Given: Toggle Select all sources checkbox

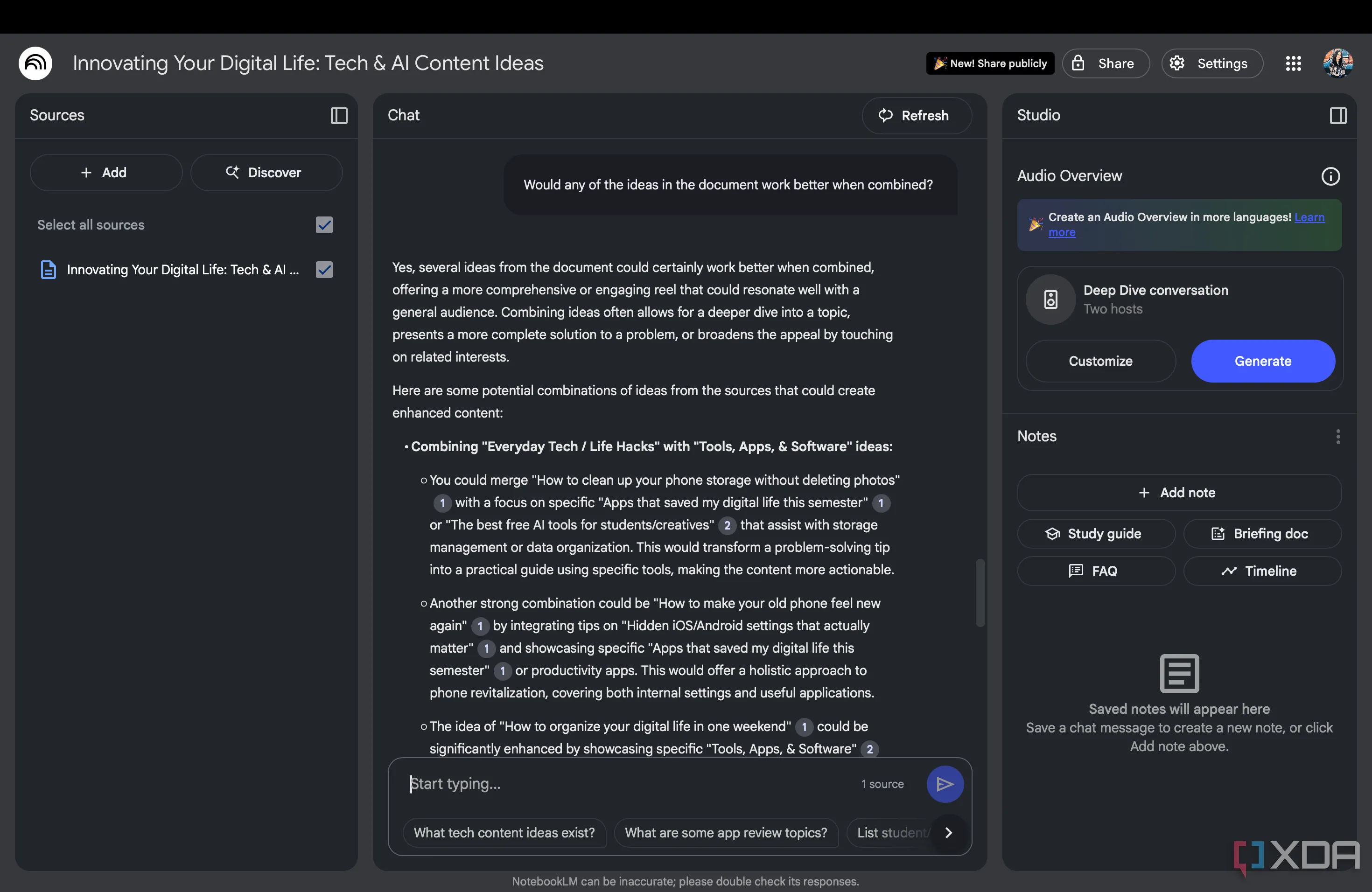Looking at the screenshot, I should tap(324, 225).
